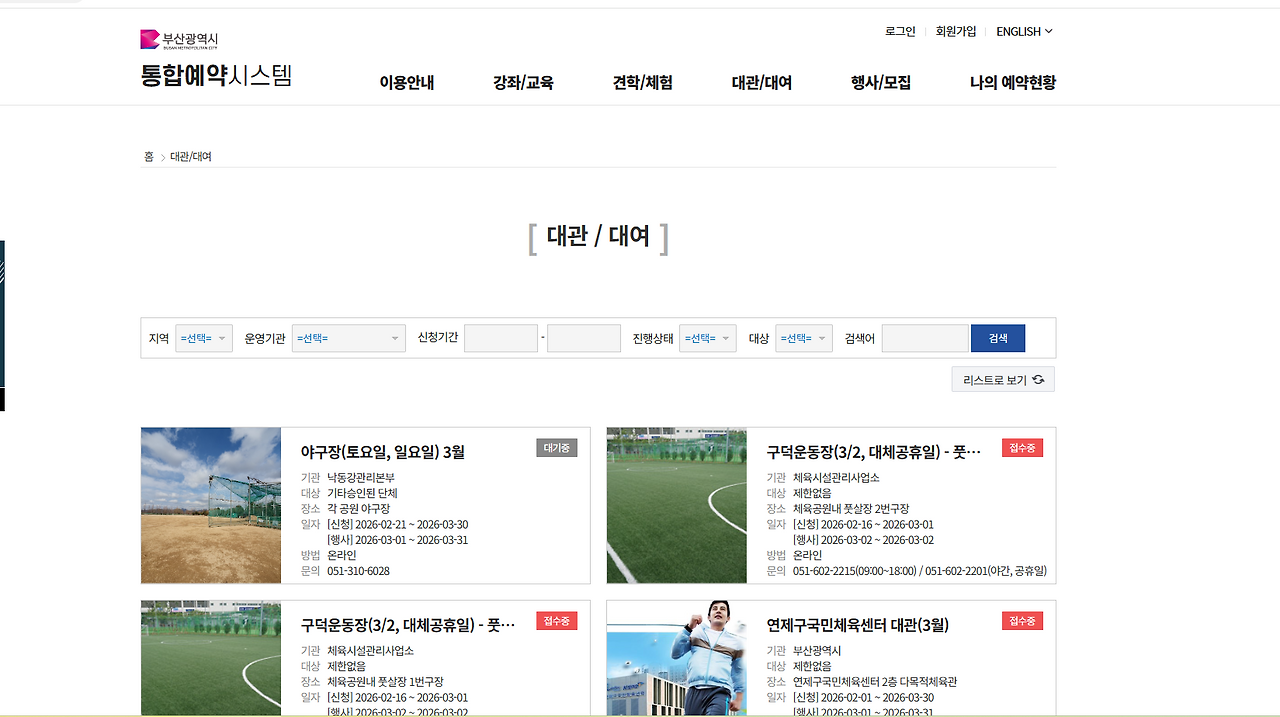Click the text 부산광역시 in the 연제구 card
The width and height of the screenshot is (1280, 717).
point(817,651)
